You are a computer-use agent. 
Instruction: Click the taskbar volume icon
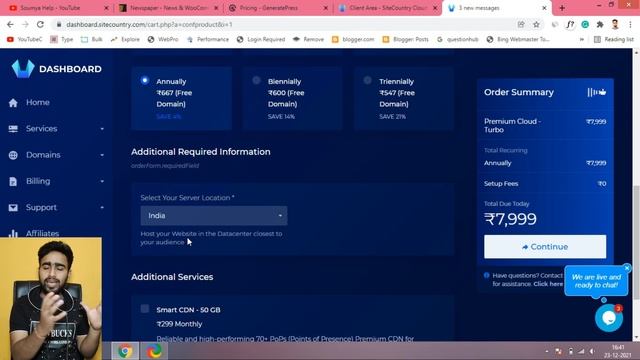coord(592,351)
